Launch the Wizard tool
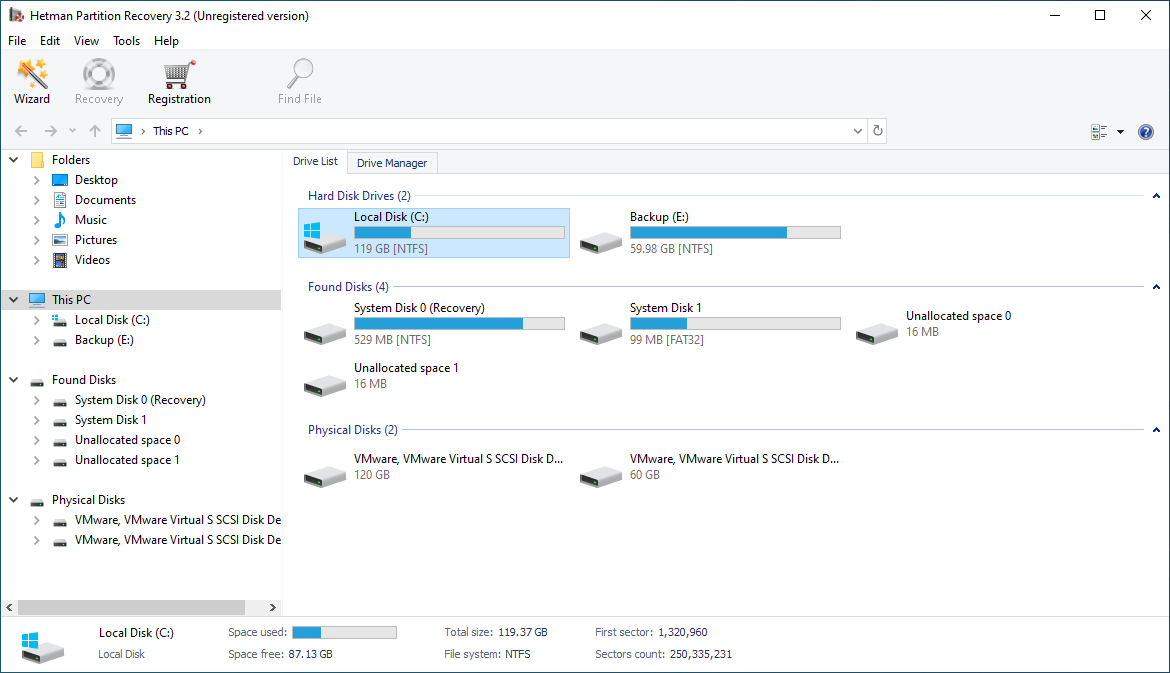This screenshot has width=1170, height=673. pos(32,82)
